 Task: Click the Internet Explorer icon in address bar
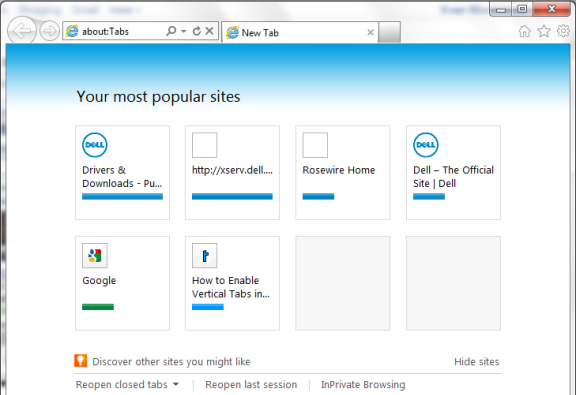tap(72, 31)
